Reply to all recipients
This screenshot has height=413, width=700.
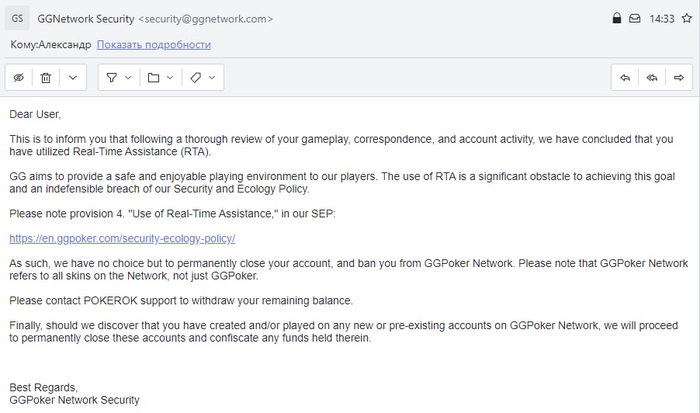[652, 78]
